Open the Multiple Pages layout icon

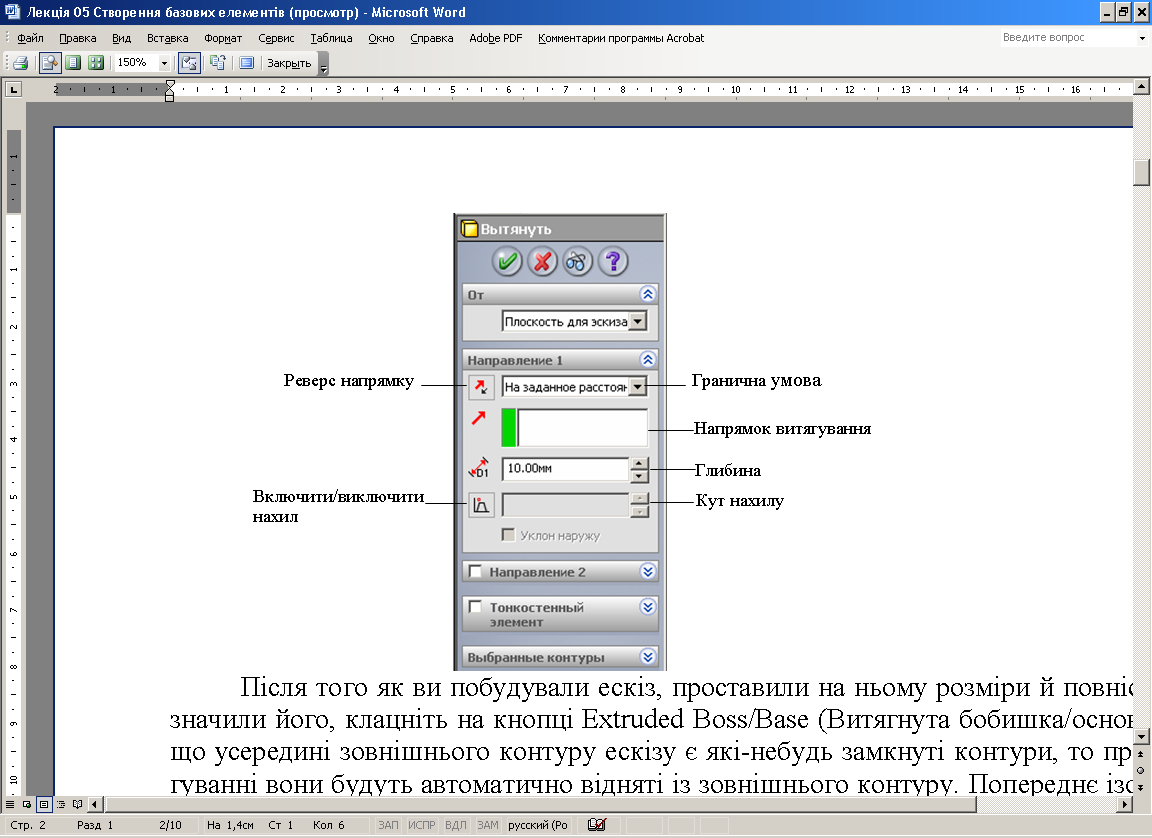coord(96,63)
